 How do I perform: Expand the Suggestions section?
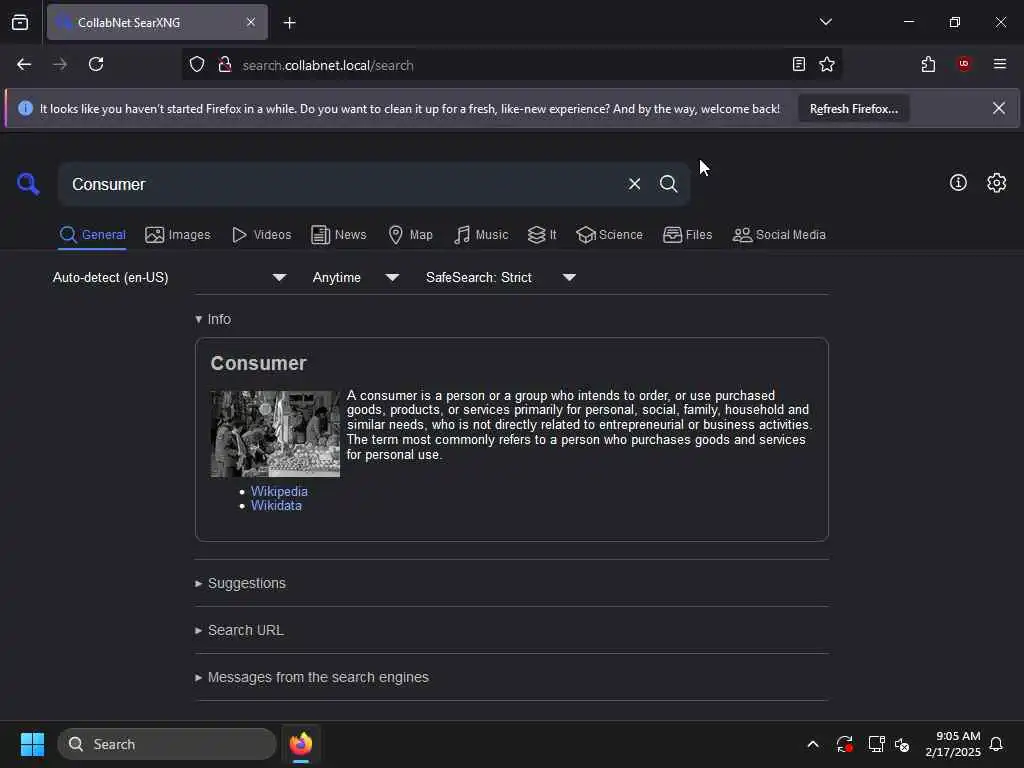pos(240,583)
